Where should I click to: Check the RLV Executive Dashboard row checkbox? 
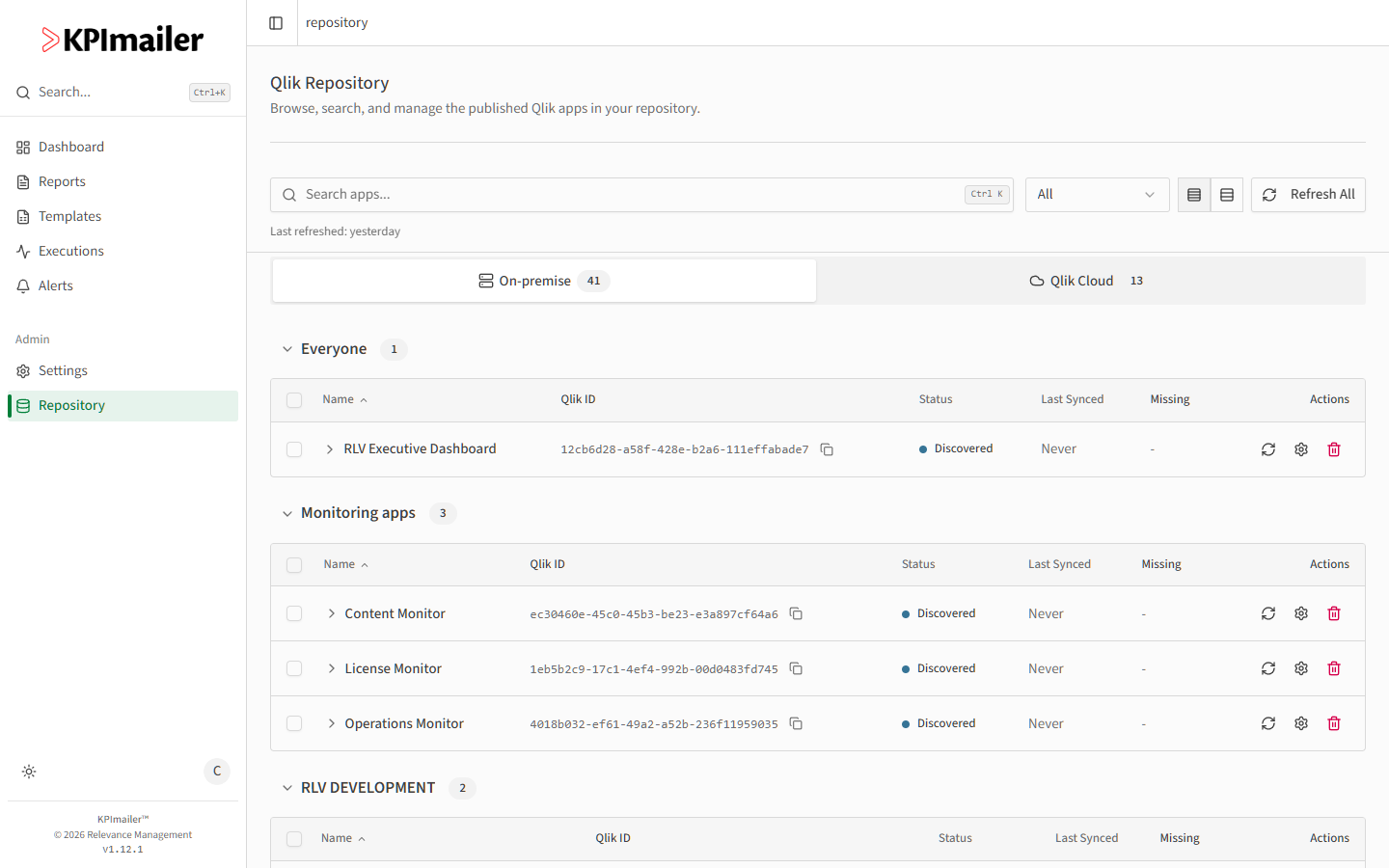(x=294, y=449)
